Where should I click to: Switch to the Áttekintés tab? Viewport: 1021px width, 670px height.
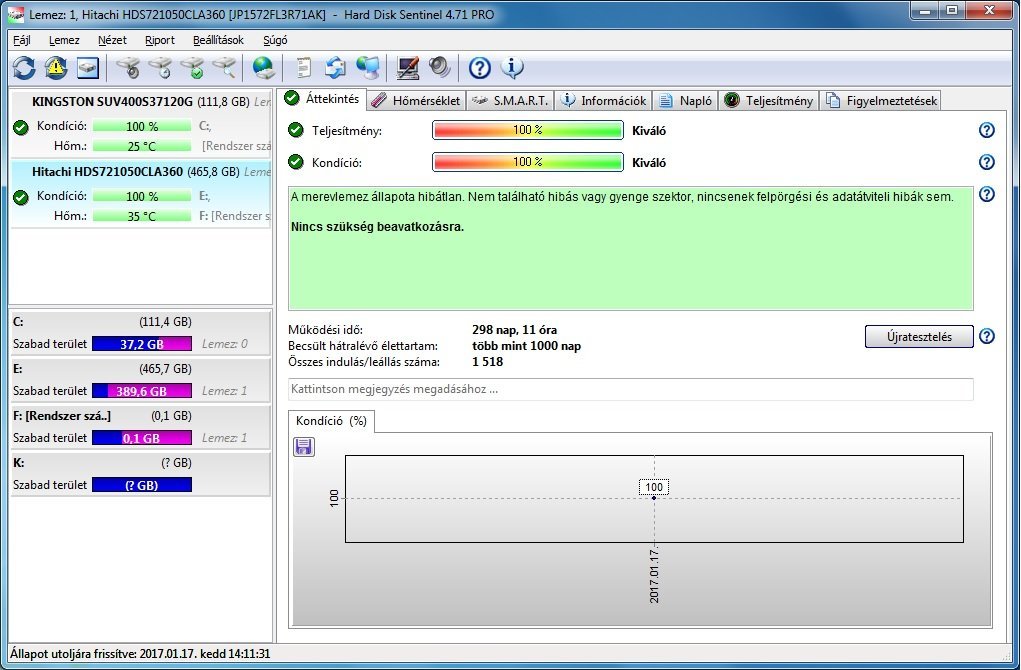pos(322,99)
